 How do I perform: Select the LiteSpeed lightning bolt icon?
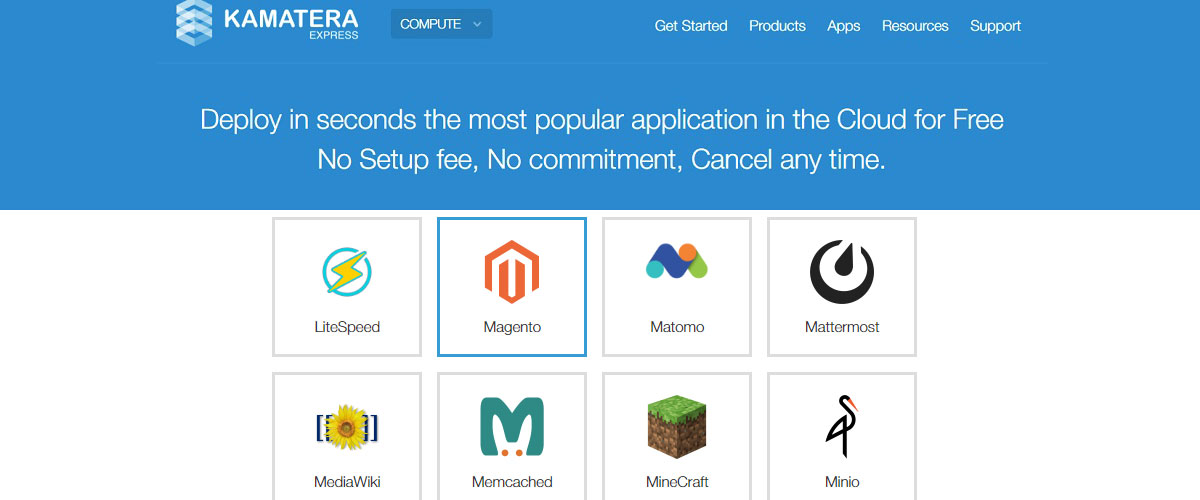click(347, 271)
